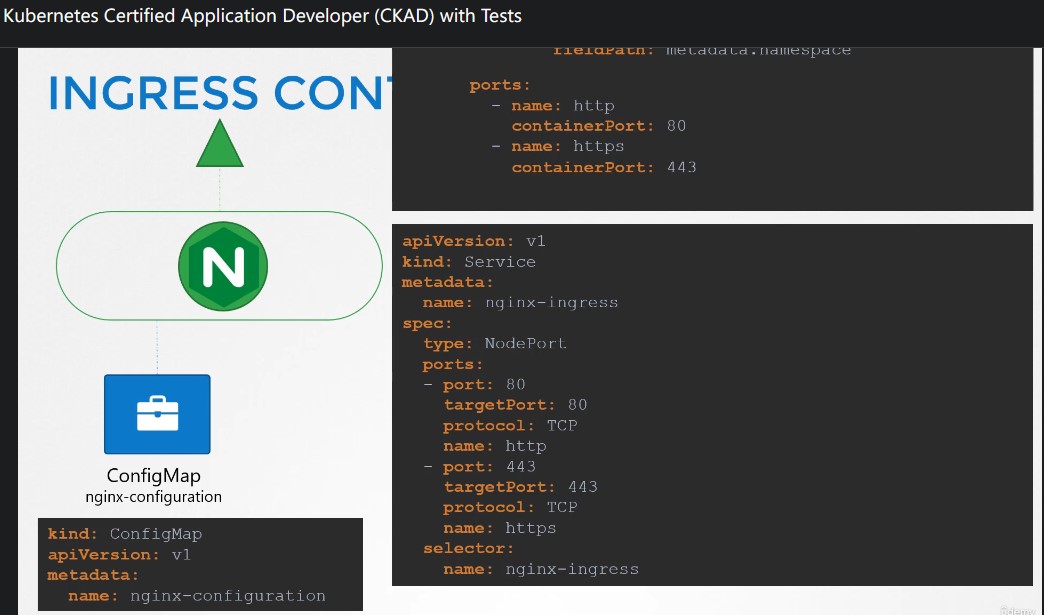Select the 'type: NodePort' line
1044x615 pixels.
tap(495, 343)
